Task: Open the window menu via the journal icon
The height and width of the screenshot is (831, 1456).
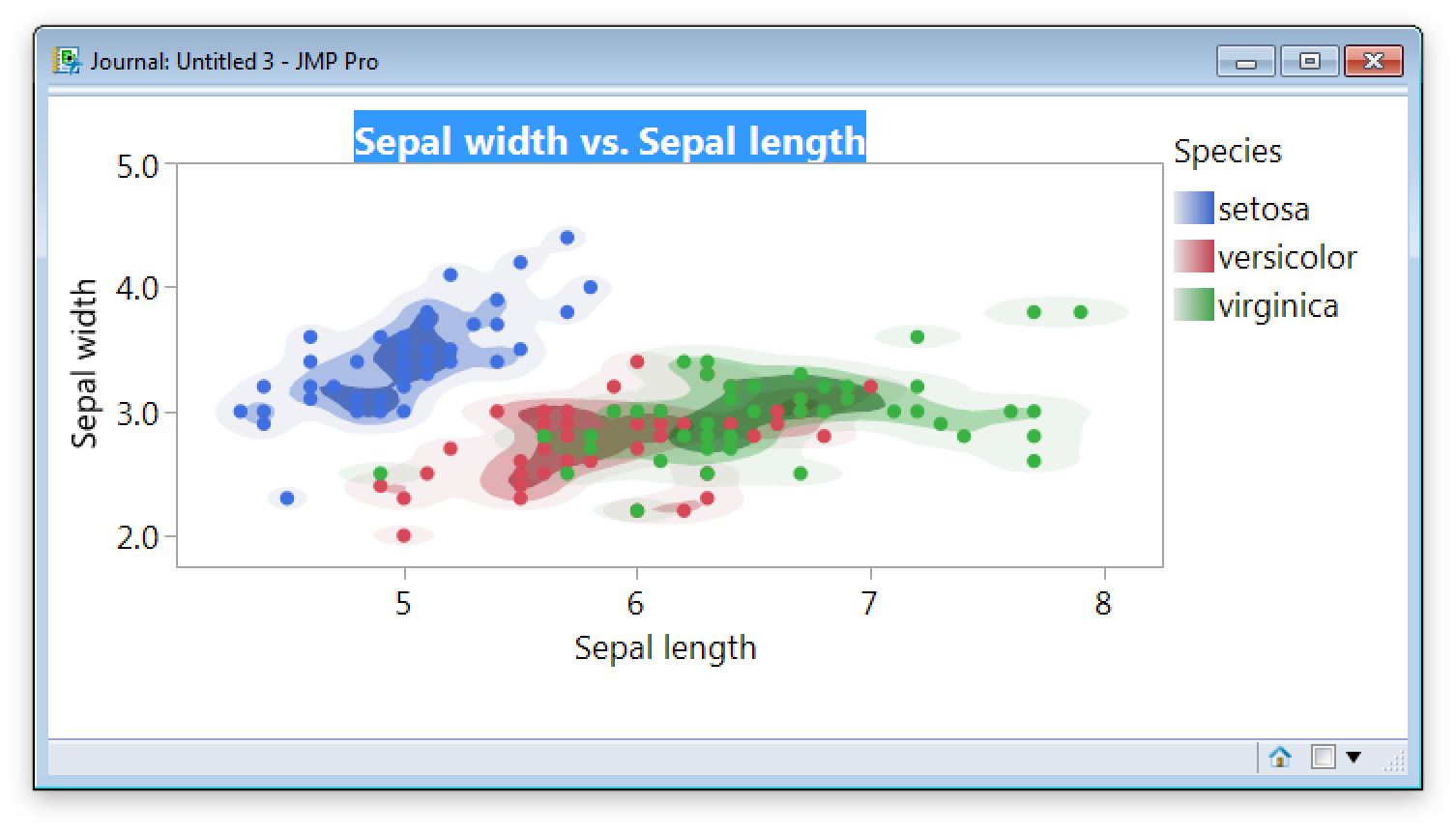Action: (68, 60)
